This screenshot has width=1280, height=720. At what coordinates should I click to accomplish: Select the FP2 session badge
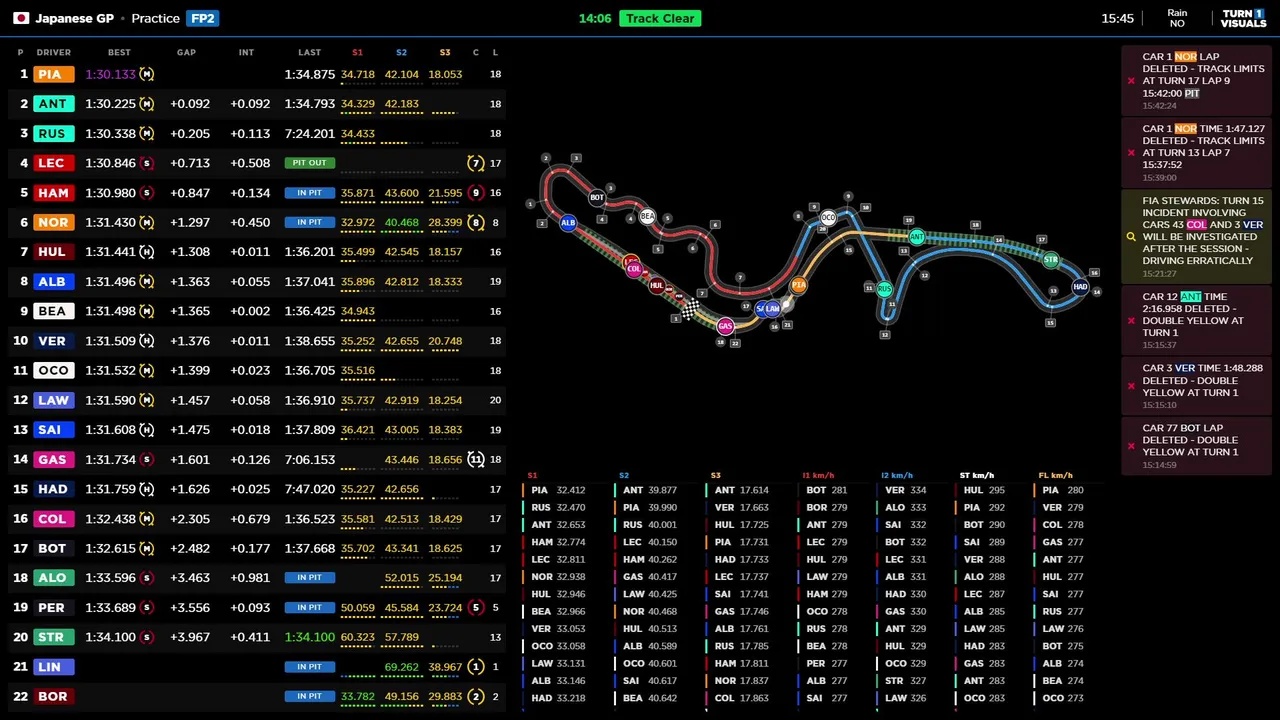[202, 18]
